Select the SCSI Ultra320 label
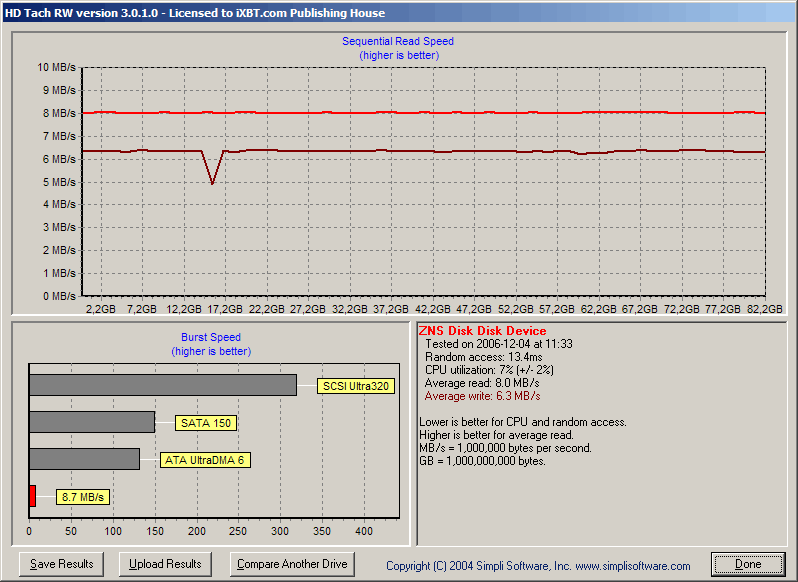 coord(356,386)
